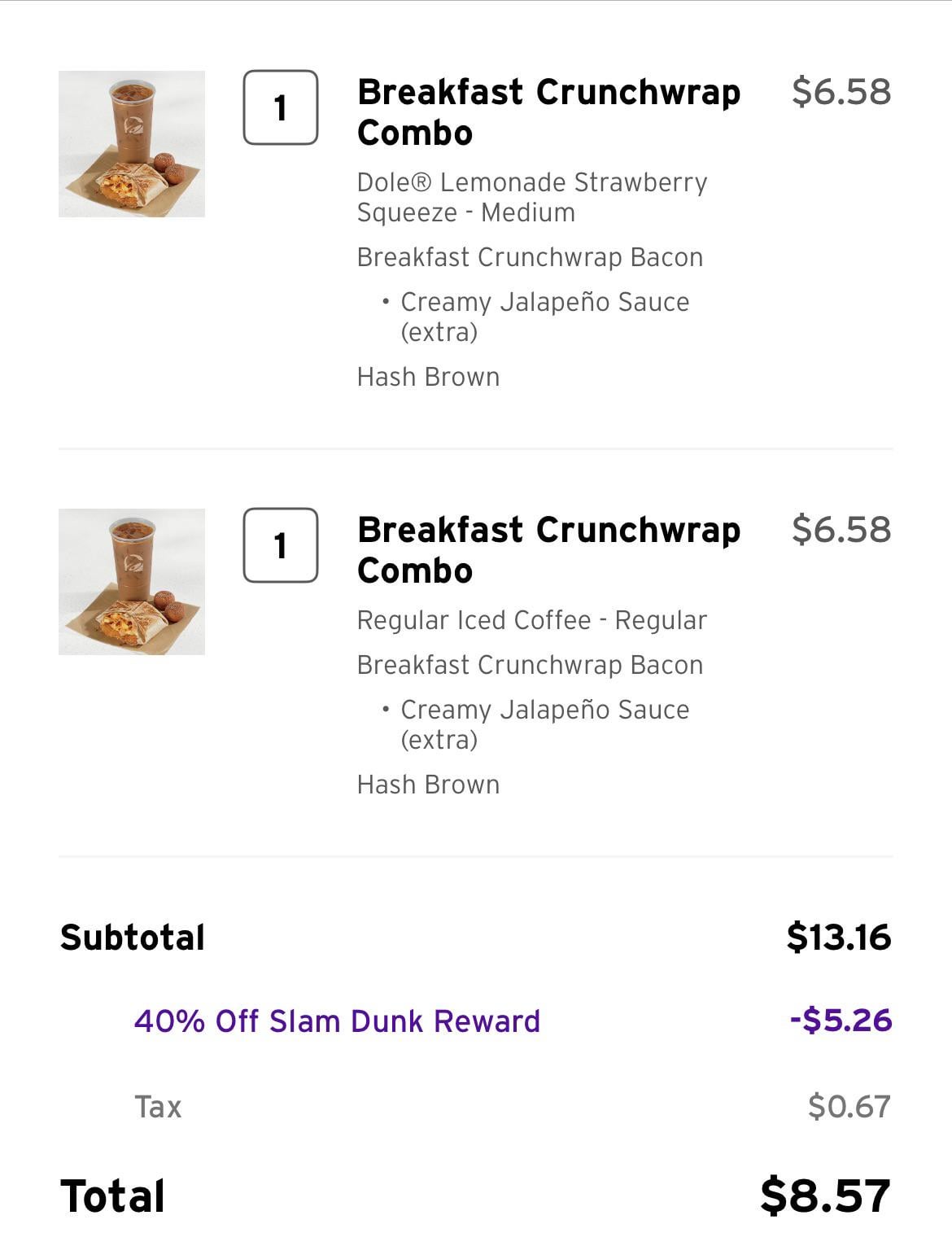Click Hash Brown in the iced coffee combo
The image size is (952, 1259).
[x=428, y=785]
